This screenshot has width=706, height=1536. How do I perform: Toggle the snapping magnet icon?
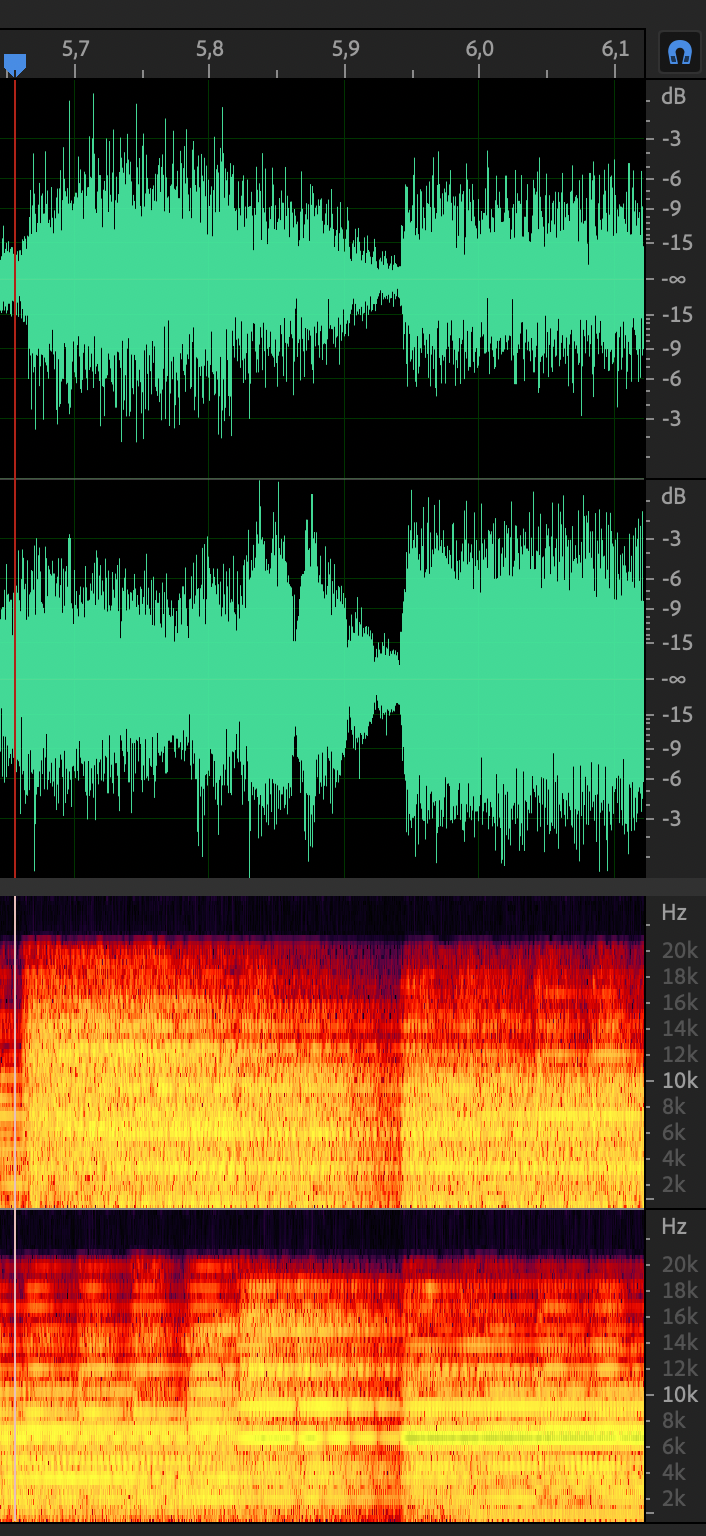point(680,52)
